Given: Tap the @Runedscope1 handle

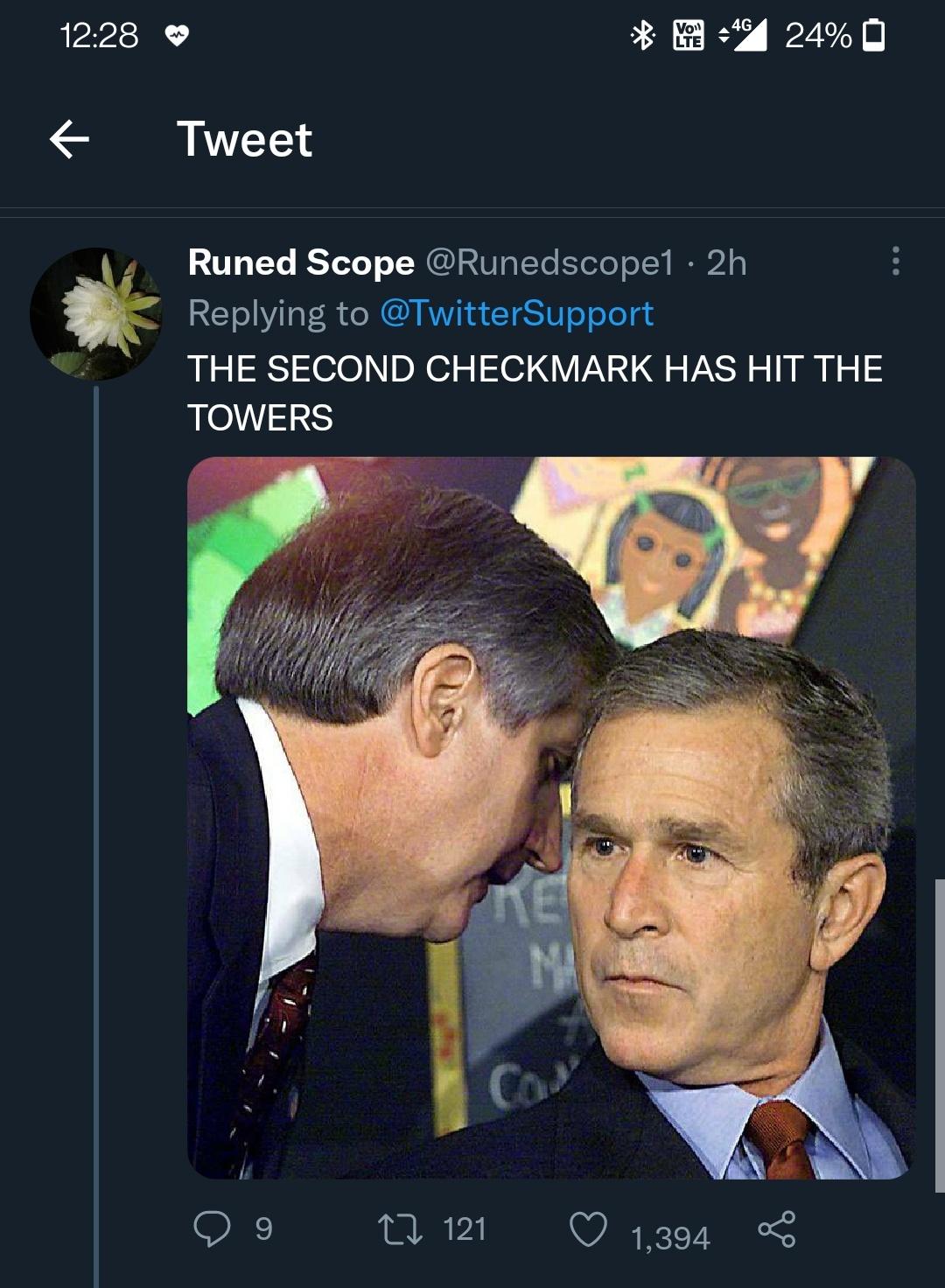Looking at the screenshot, I should pos(549,262).
